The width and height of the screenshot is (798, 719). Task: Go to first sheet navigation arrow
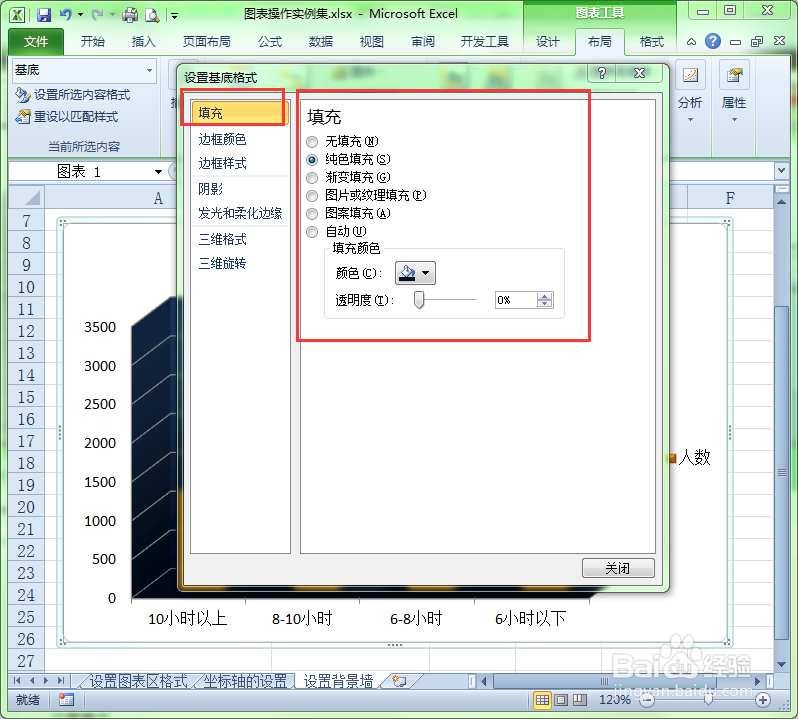click(x=17, y=681)
